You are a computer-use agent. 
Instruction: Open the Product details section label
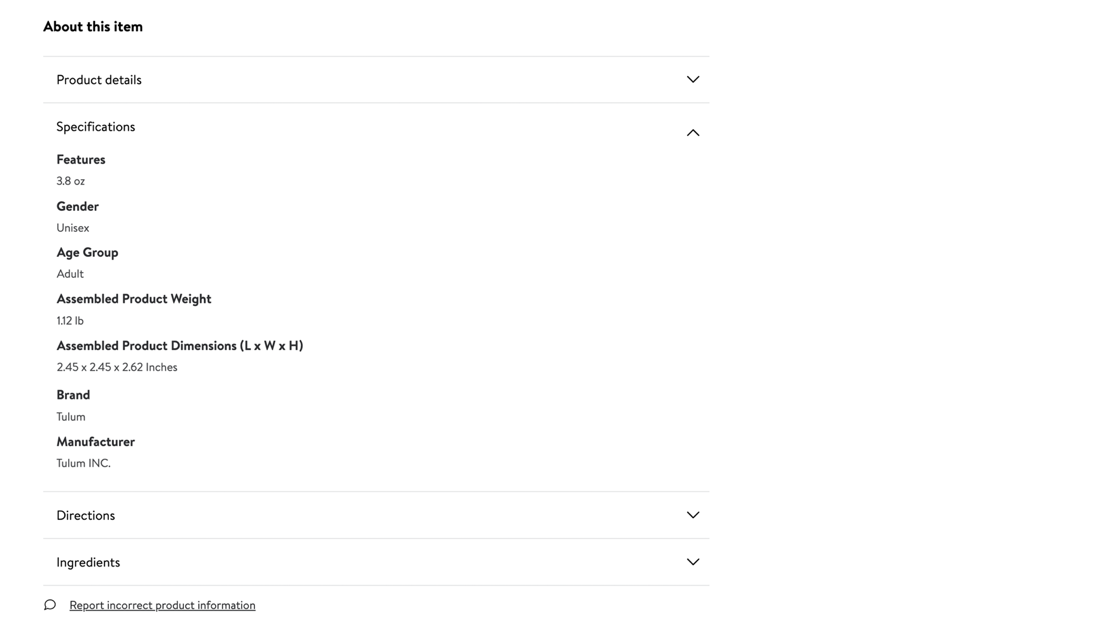[99, 80]
